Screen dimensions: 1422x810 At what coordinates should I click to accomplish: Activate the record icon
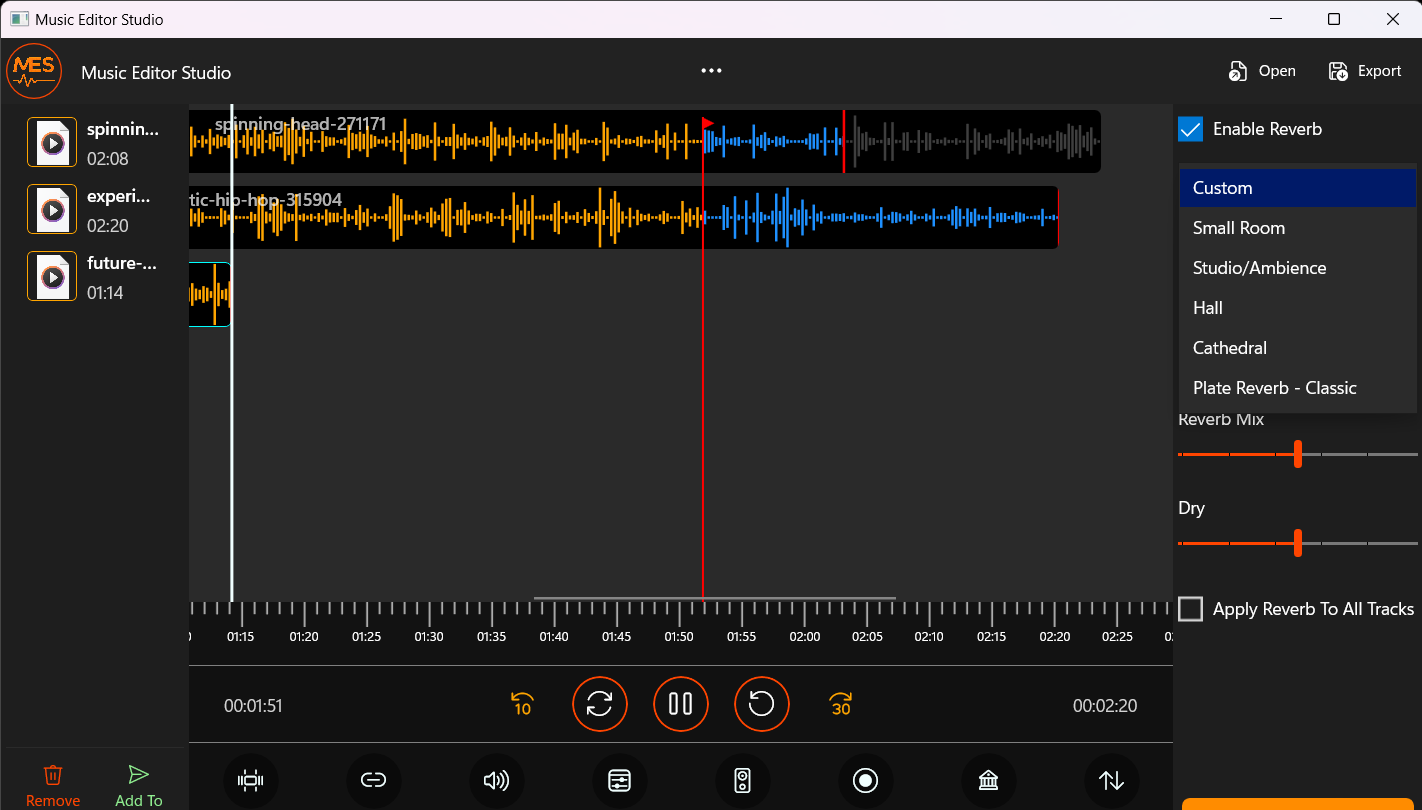865,781
